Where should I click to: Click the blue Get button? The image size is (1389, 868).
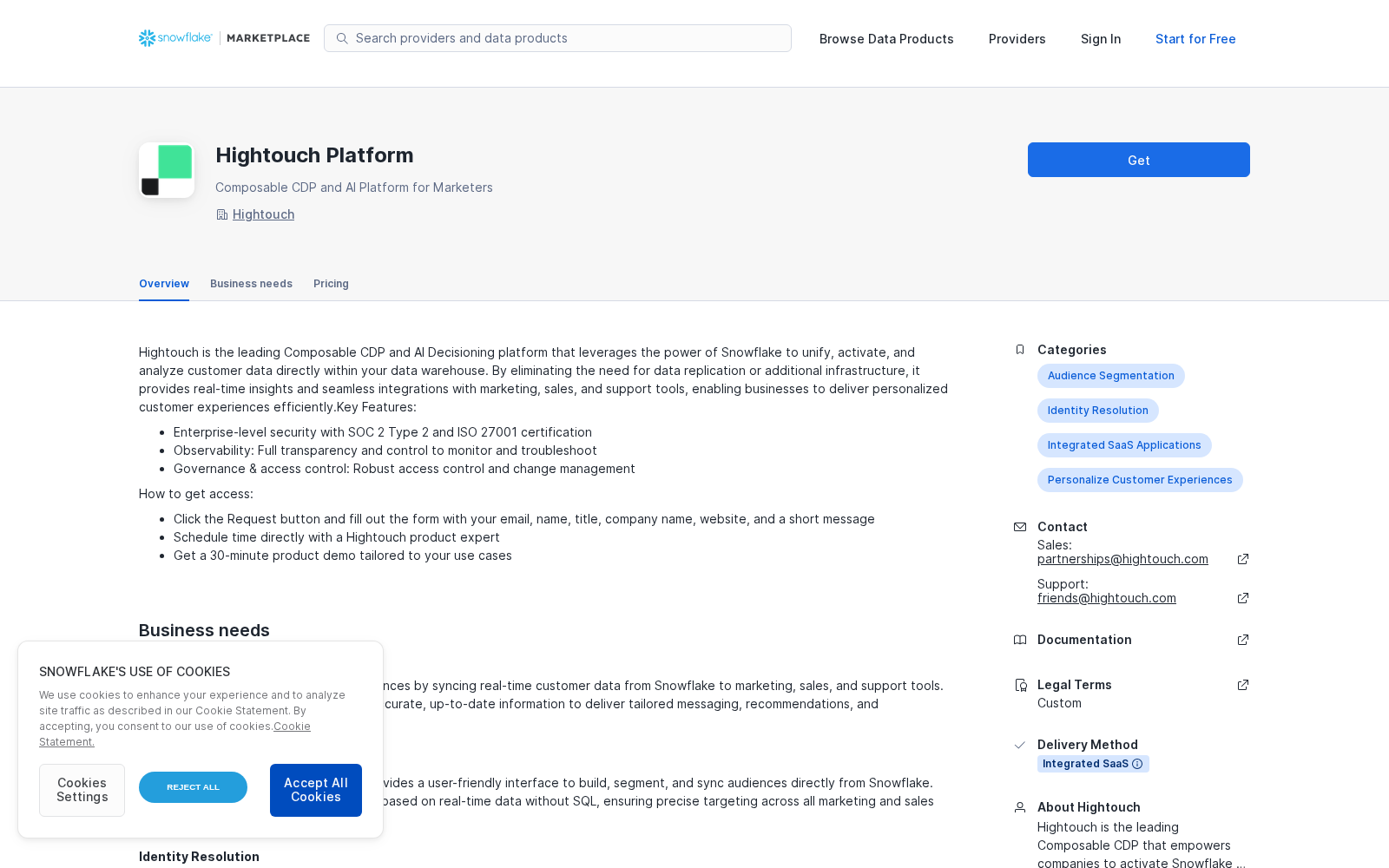coord(1139,160)
